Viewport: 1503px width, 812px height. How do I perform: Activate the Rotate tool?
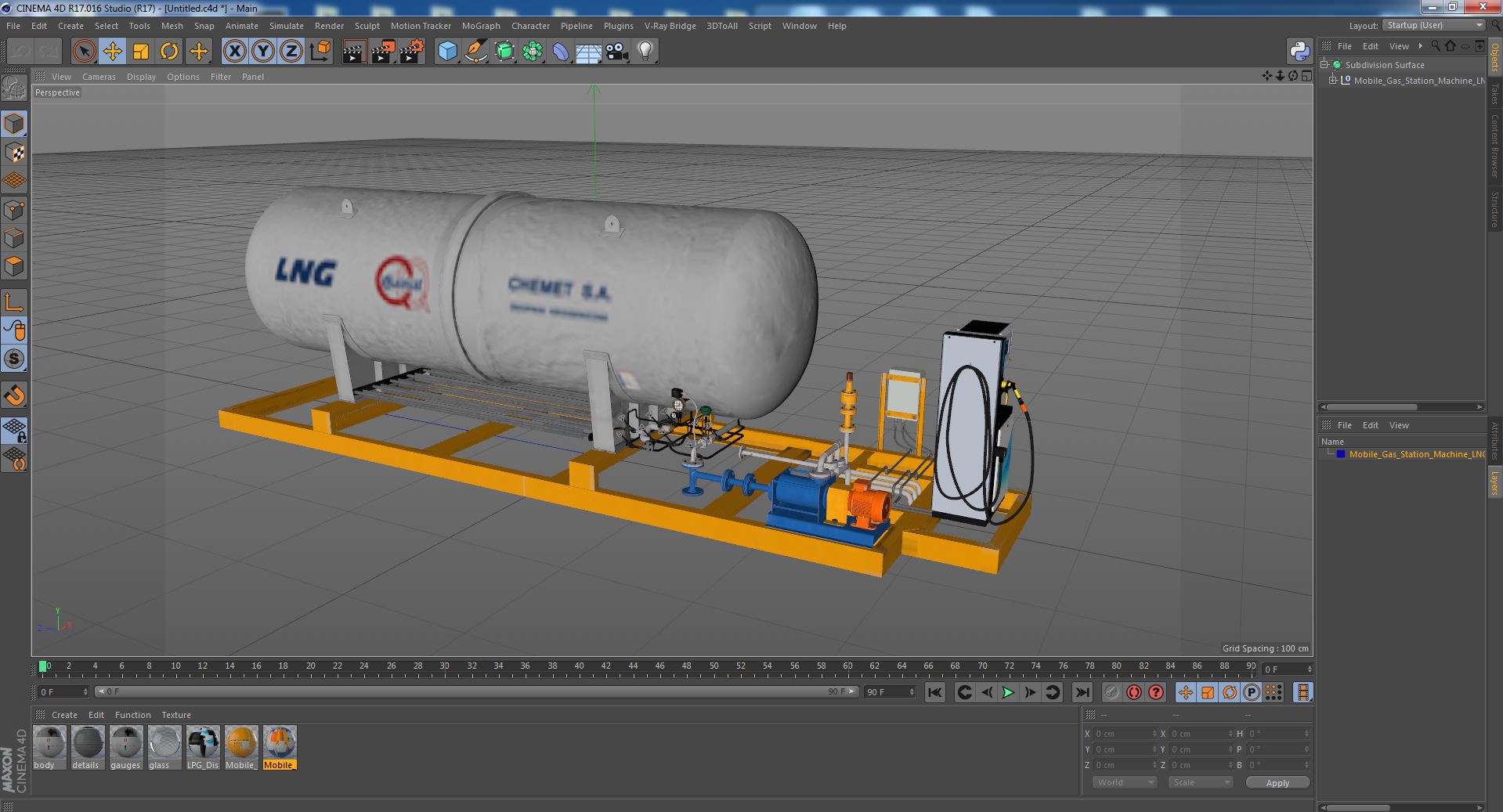169,52
